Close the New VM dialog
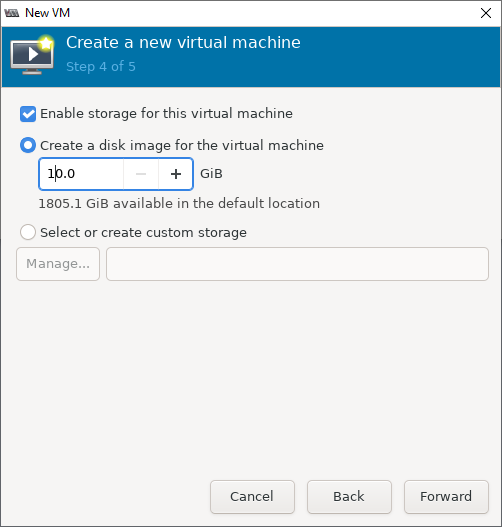502x527 pixels. click(486, 13)
